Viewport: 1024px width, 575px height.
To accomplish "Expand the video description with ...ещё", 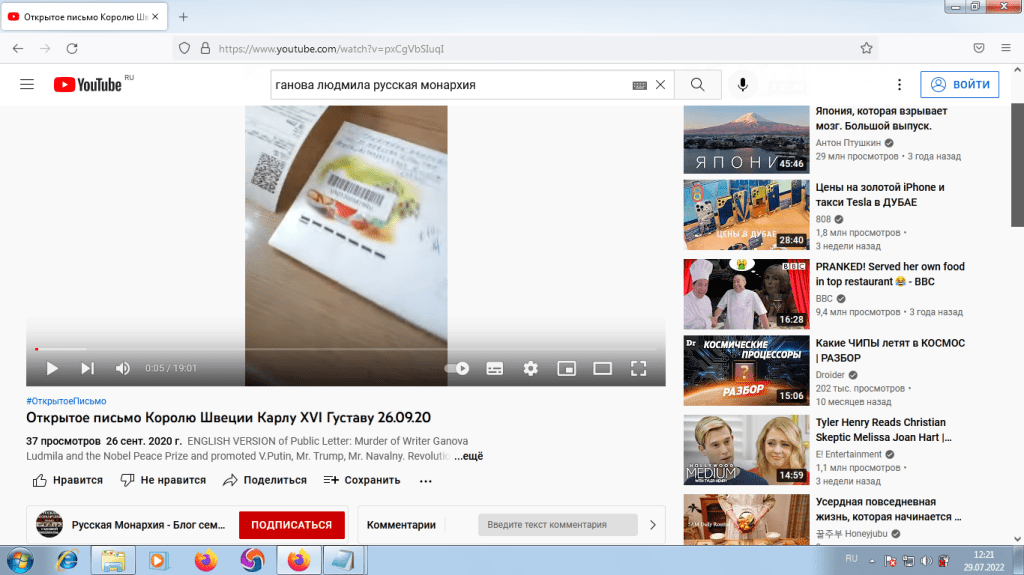I will click(x=469, y=456).
